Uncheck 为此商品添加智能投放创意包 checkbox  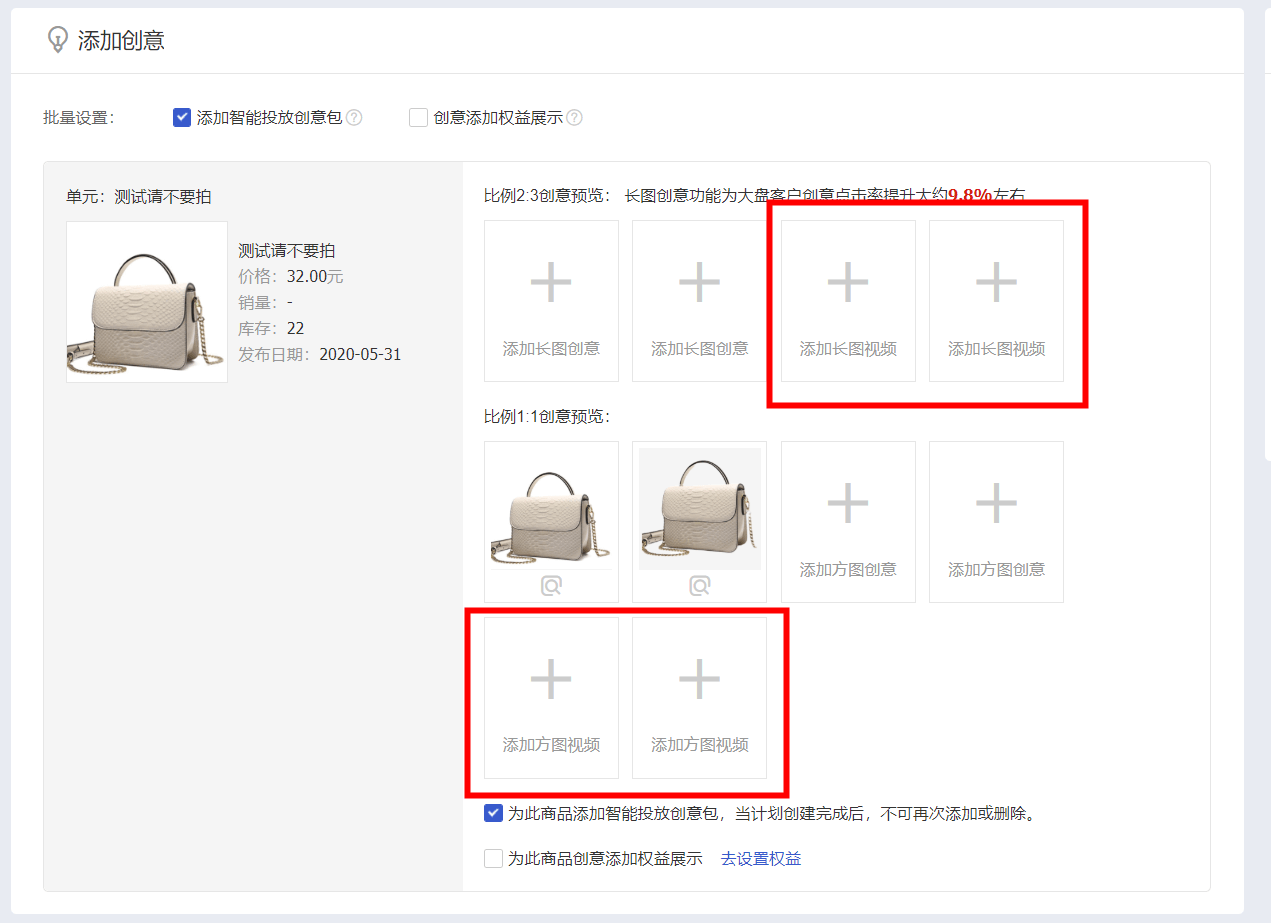pos(493,813)
